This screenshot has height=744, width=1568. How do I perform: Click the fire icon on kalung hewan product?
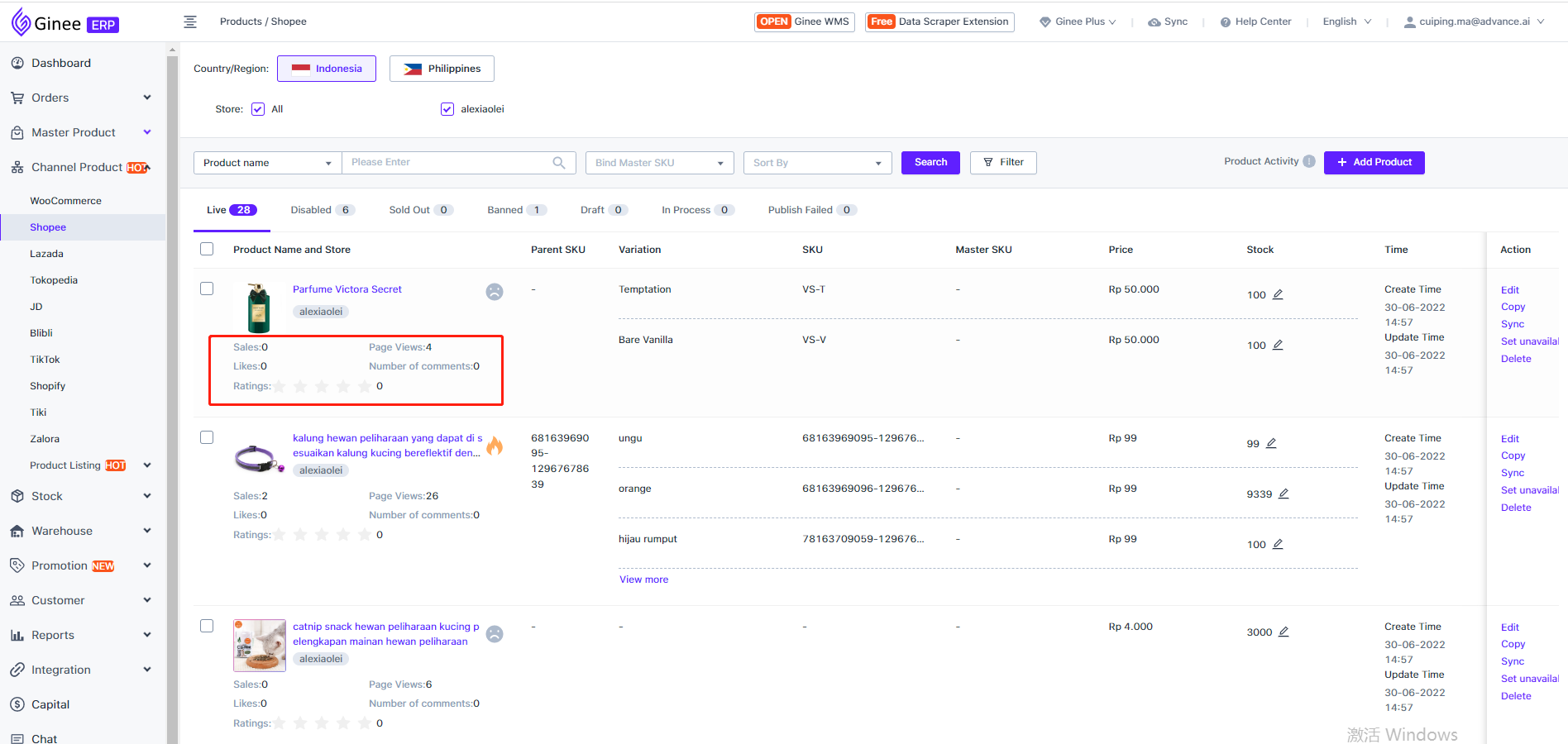tap(495, 446)
